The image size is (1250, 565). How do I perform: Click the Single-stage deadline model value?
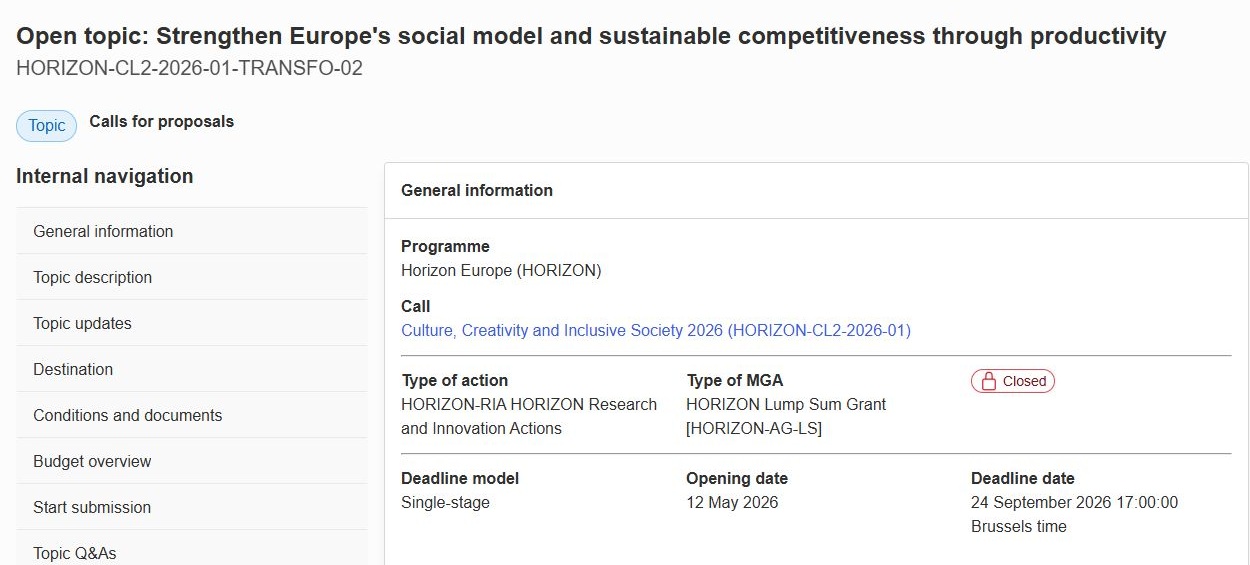pyautogui.click(x=446, y=502)
